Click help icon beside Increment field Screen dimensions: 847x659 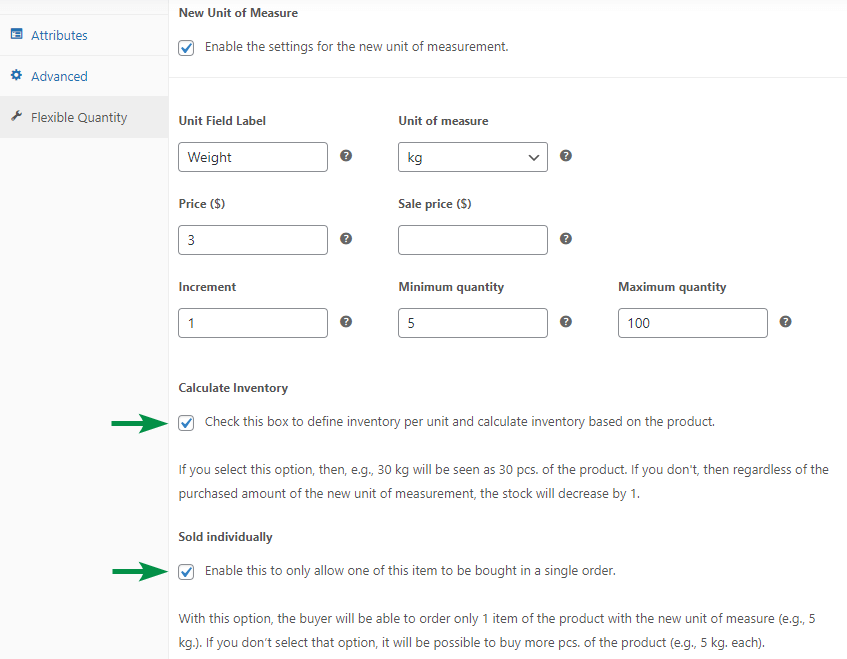point(346,322)
